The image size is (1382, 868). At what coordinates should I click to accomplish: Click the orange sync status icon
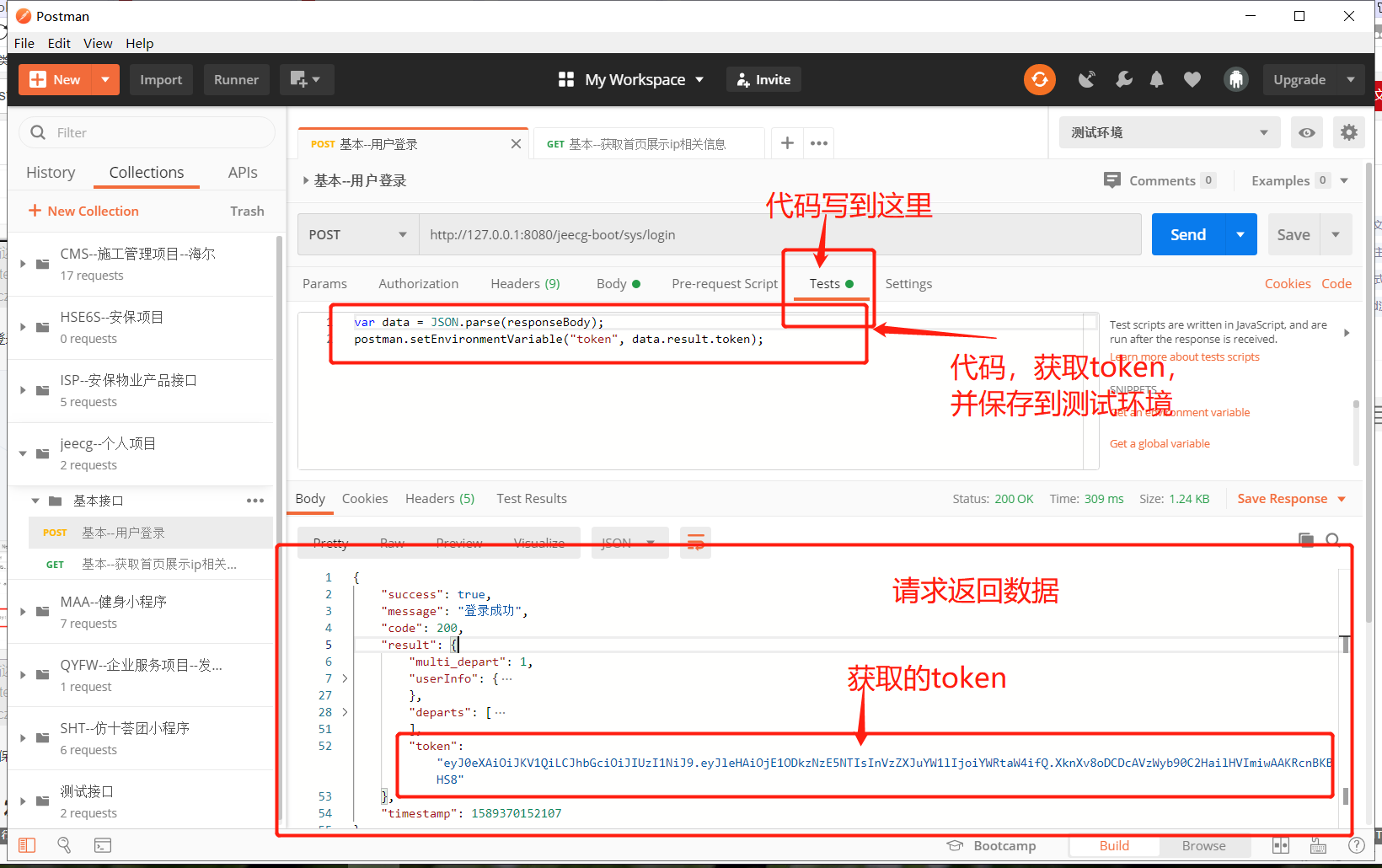coord(1039,79)
